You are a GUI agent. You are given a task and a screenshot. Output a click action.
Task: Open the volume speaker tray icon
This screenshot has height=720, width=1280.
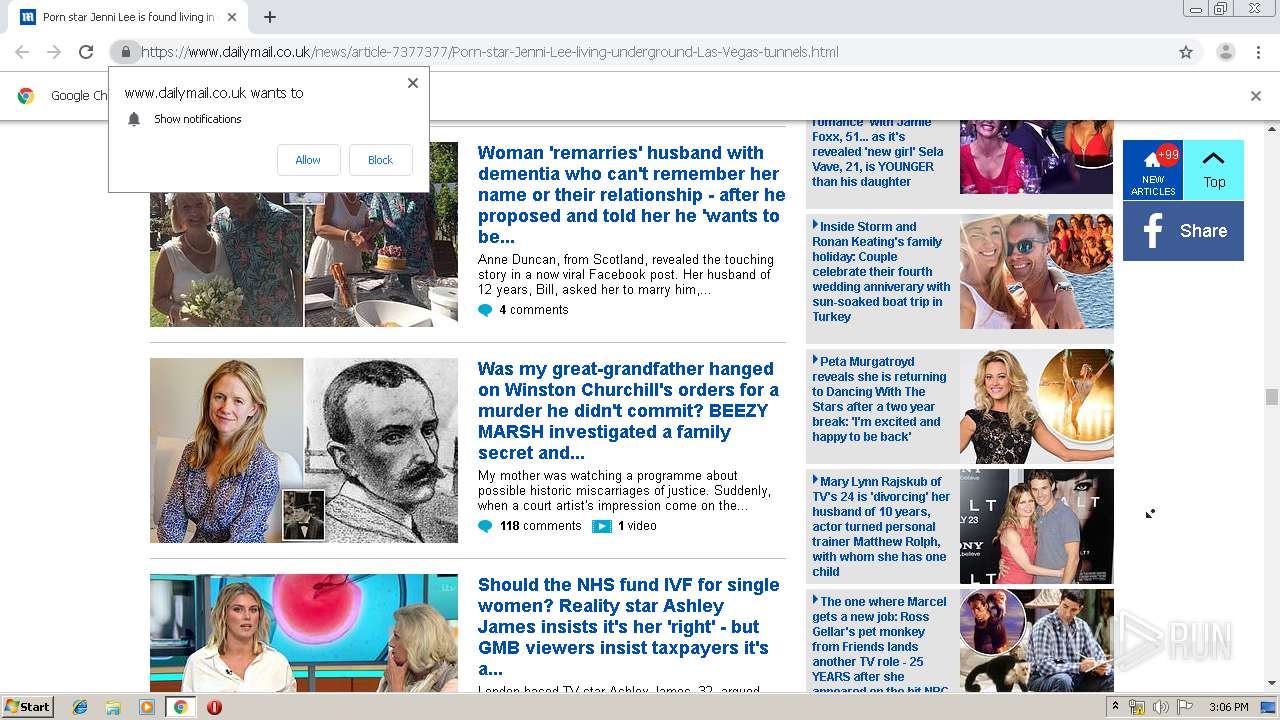coord(1160,707)
